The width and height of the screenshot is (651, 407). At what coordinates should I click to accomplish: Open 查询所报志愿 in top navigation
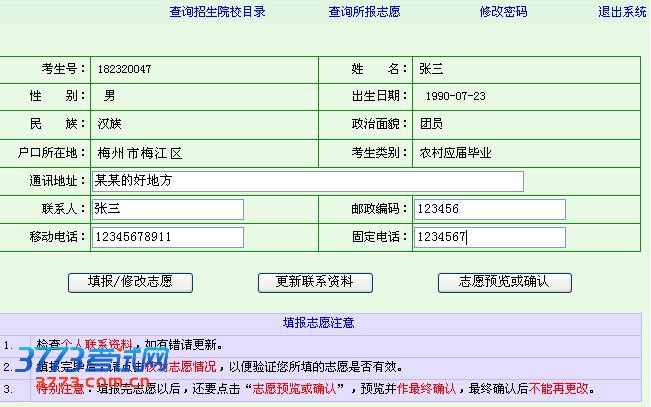pyautogui.click(x=364, y=12)
